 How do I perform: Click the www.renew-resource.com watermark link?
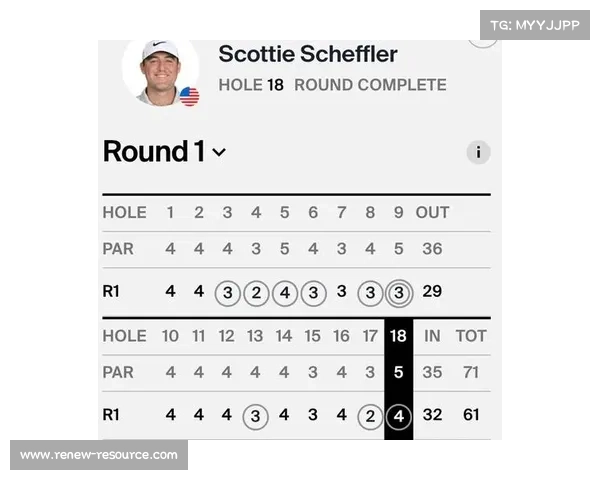pos(99,455)
